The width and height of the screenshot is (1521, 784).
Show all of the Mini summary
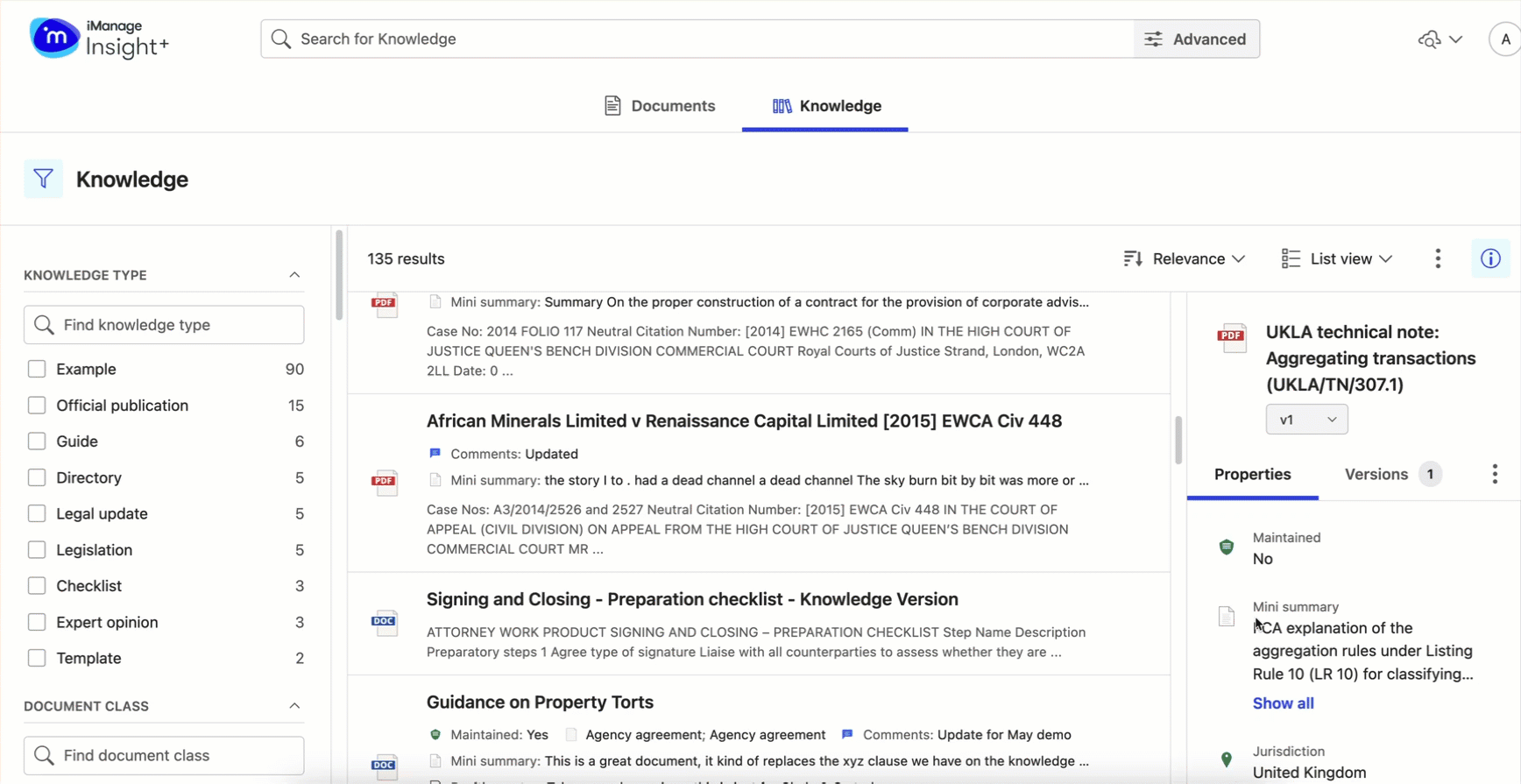point(1283,703)
